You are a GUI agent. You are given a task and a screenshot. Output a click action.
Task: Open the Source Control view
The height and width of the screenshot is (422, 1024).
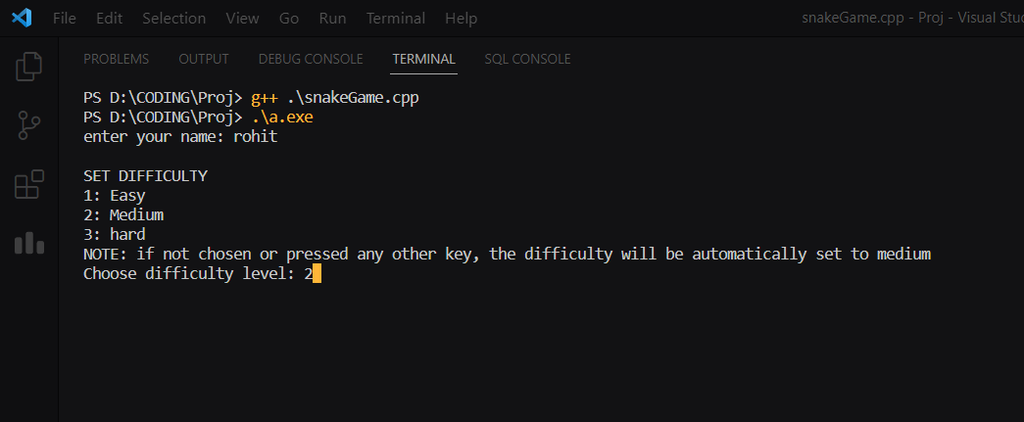pyautogui.click(x=29, y=125)
